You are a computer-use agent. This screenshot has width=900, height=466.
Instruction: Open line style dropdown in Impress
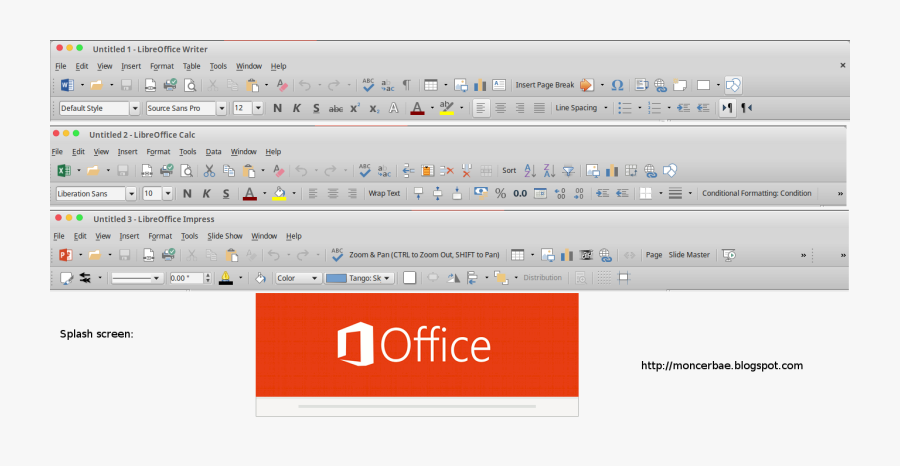[x=137, y=278]
